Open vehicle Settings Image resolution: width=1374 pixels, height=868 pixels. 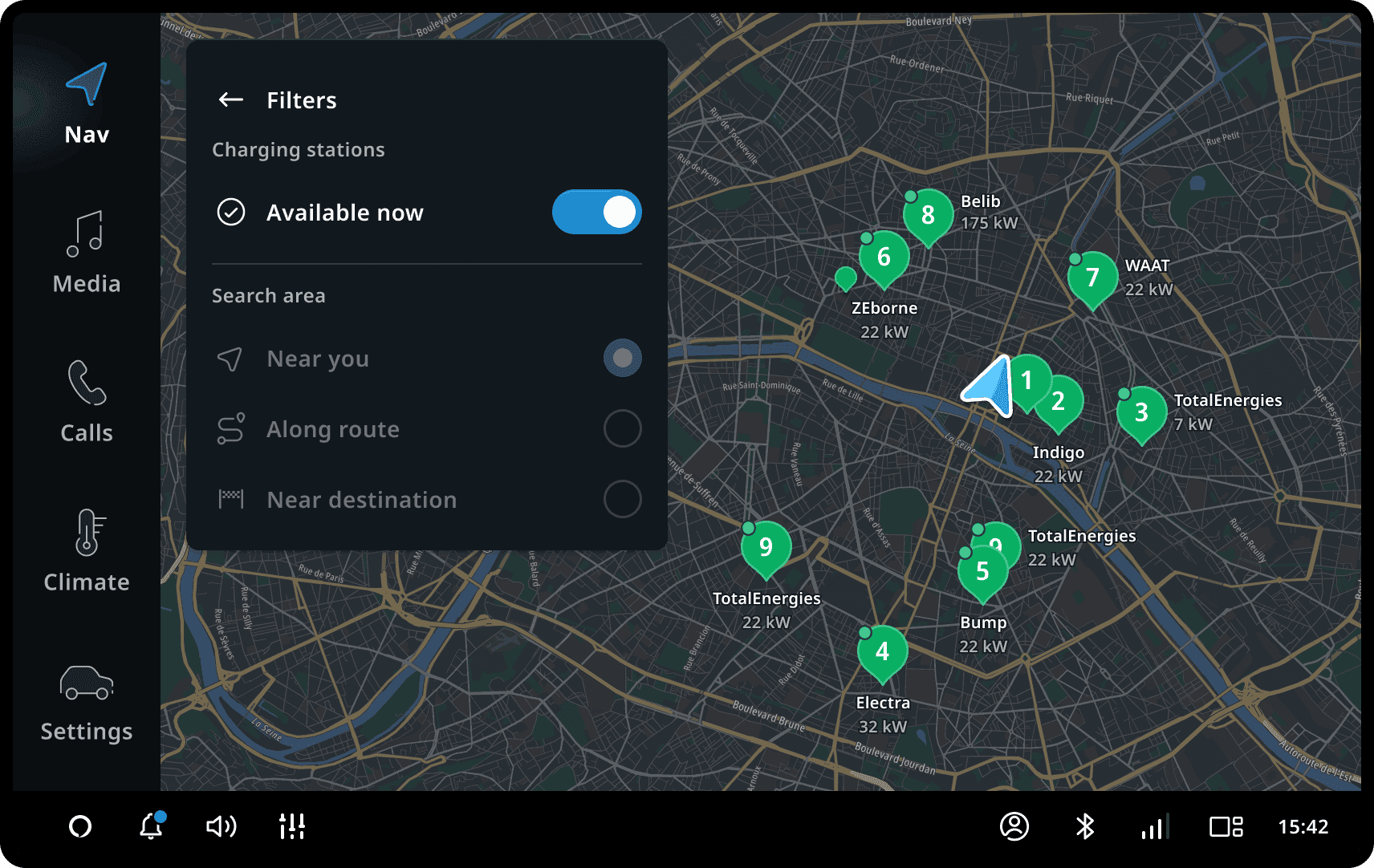(x=87, y=702)
